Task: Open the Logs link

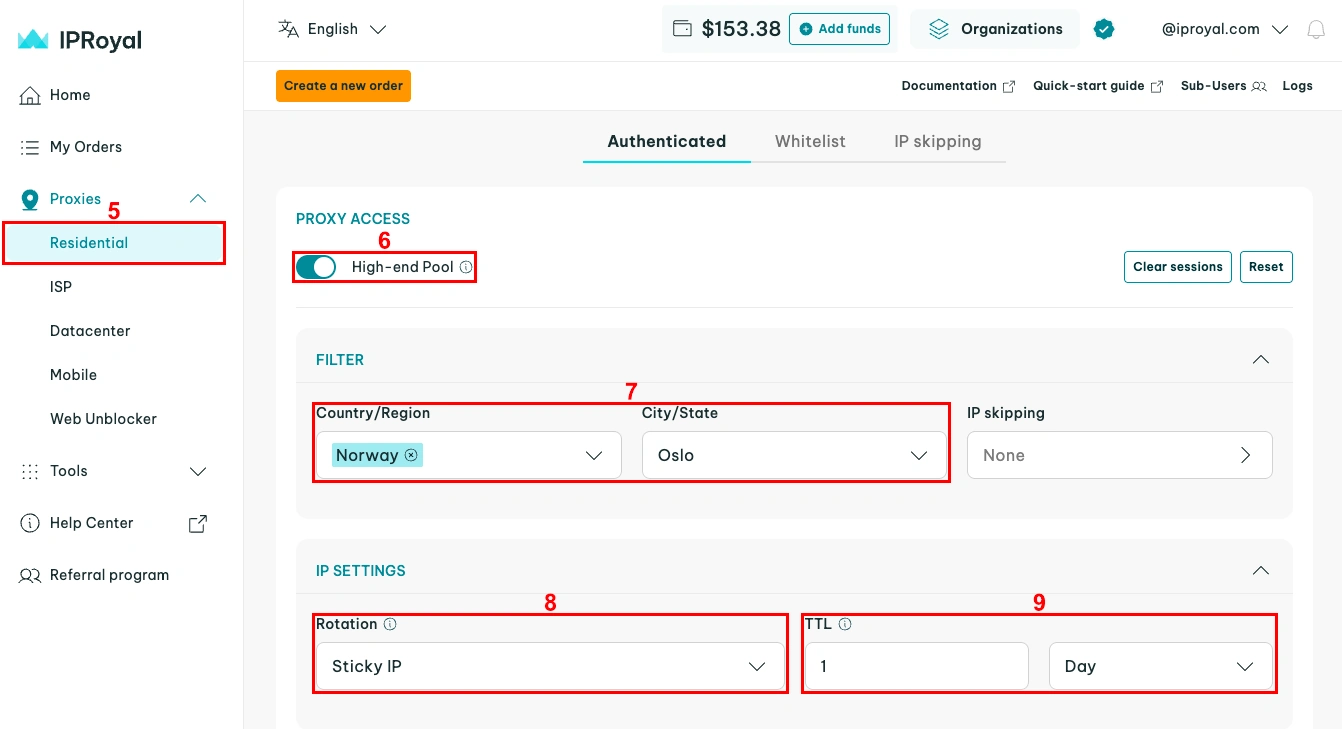Action: click(x=1298, y=86)
